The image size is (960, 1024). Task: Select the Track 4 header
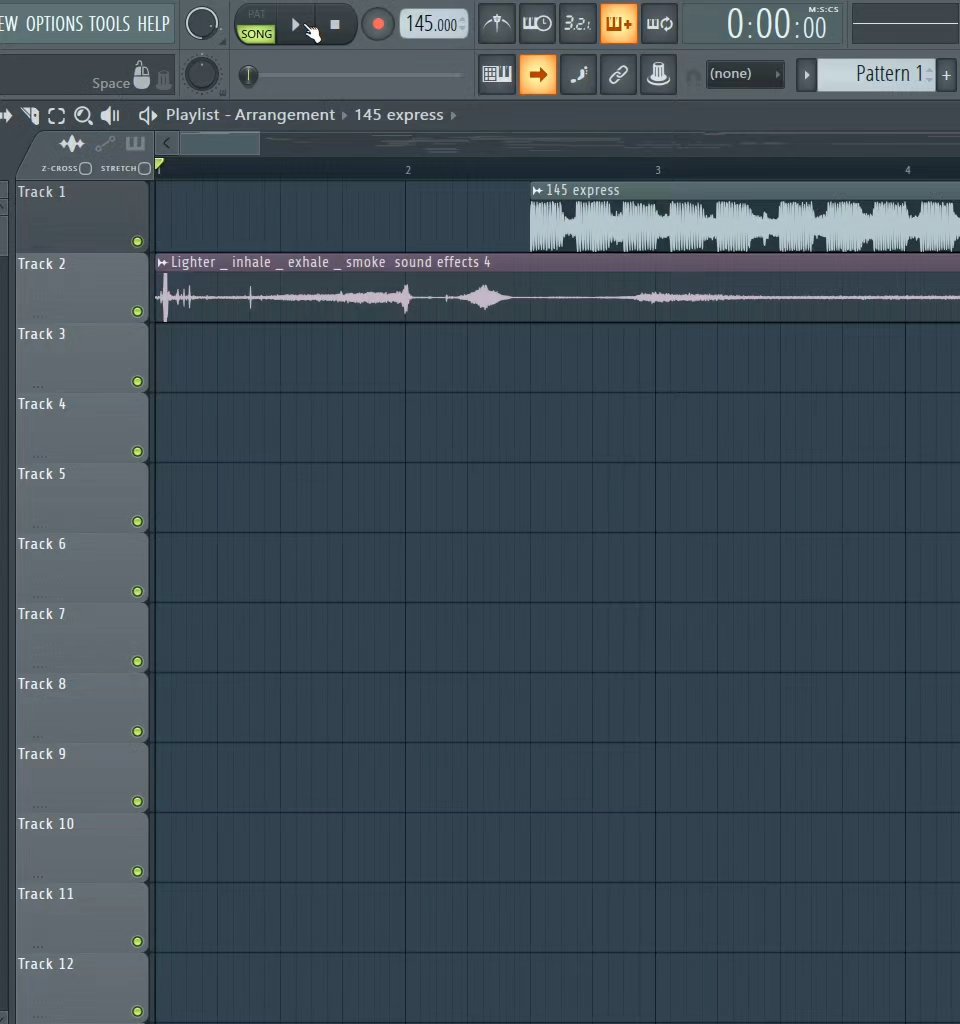coord(82,427)
